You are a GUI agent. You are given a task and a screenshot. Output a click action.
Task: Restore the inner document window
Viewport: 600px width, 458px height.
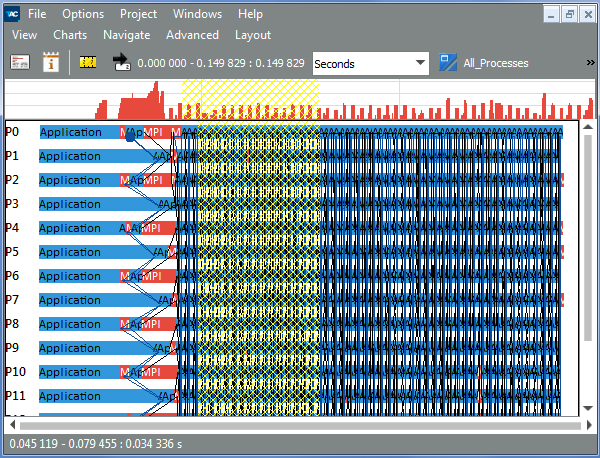tap(568, 14)
